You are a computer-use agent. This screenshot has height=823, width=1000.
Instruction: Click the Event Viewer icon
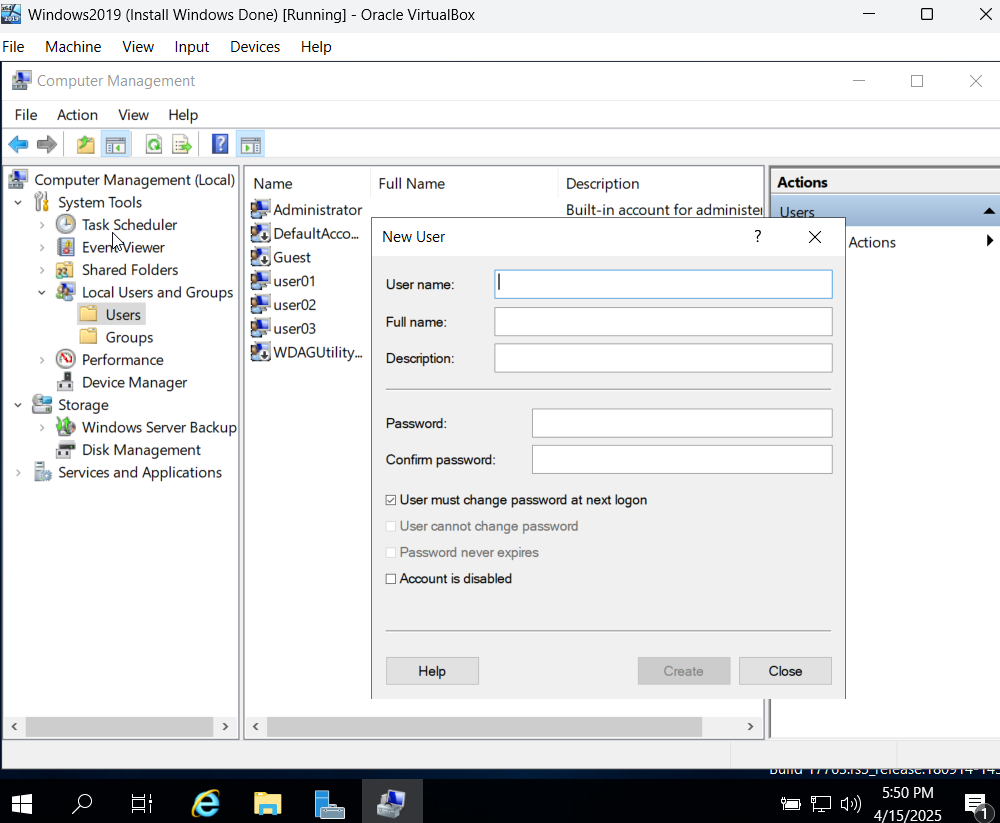click(65, 247)
